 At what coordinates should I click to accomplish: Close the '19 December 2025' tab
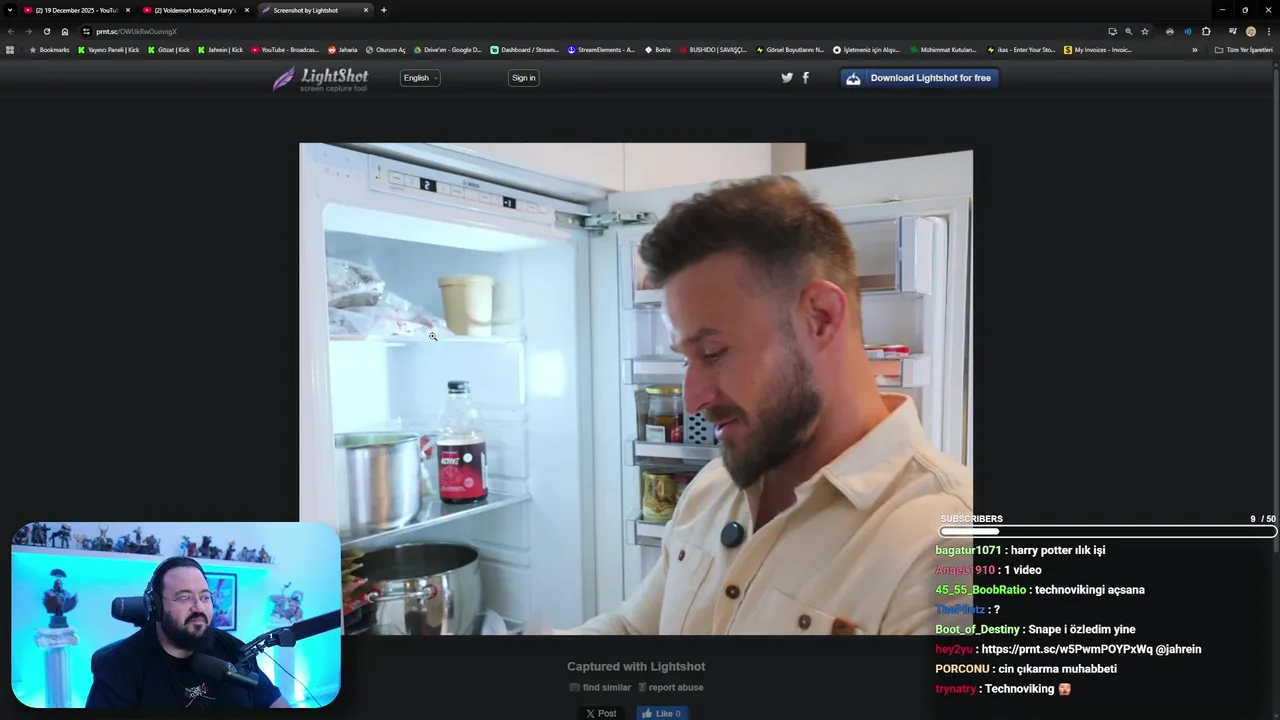(x=128, y=10)
